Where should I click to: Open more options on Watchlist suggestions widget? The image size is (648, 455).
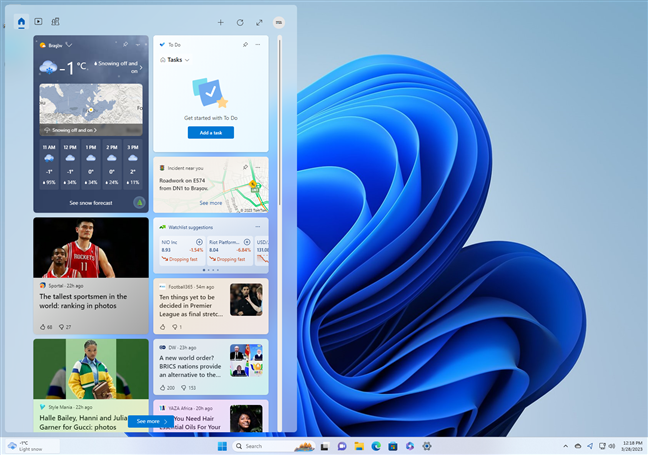click(x=258, y=226)
